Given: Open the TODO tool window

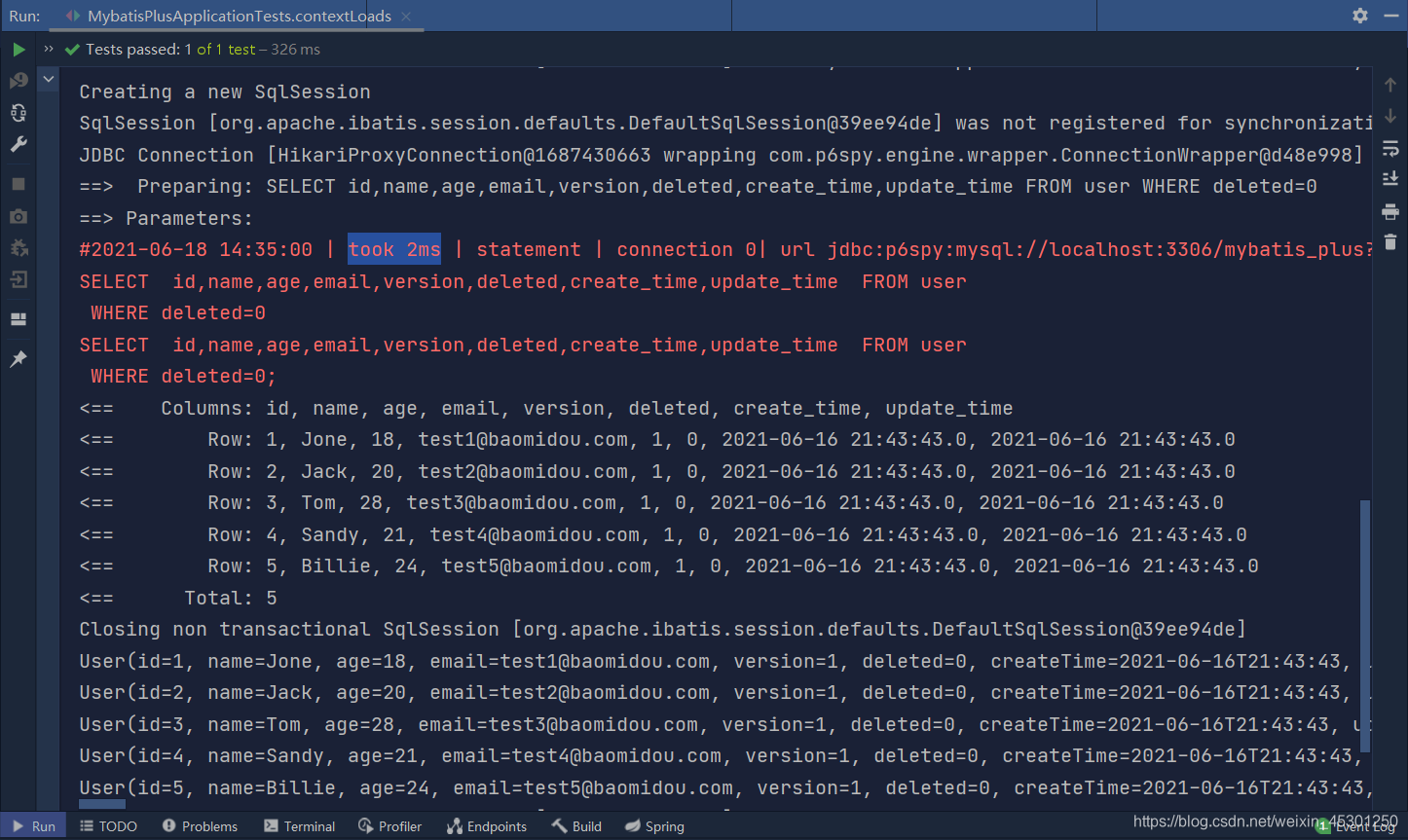Looking at the screenshot, I should click(x=108, y=826).
